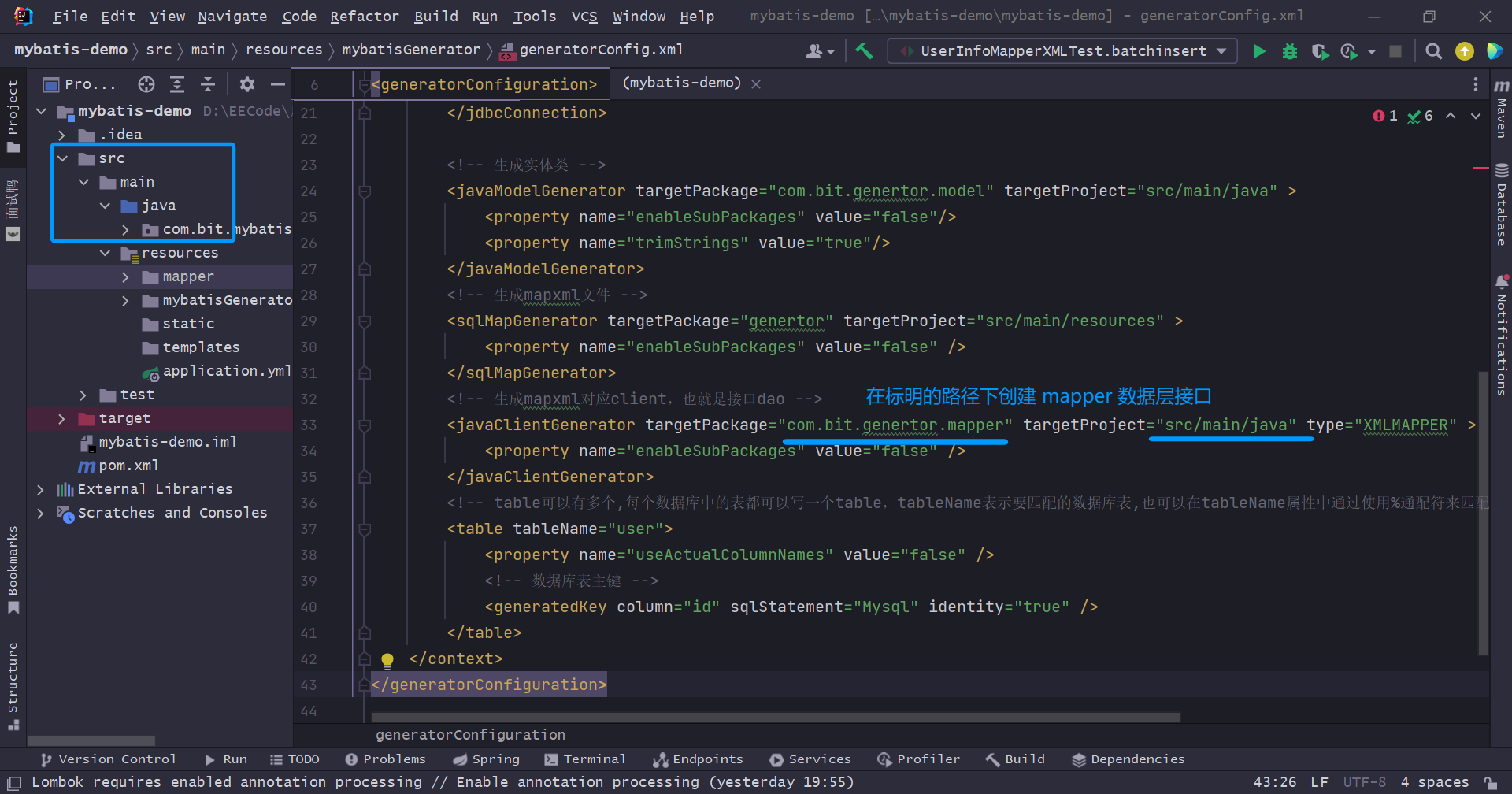Viewport: 1512px width, 794px height.
Task: Toggle the Notifications tool window
Action: 1501,334
